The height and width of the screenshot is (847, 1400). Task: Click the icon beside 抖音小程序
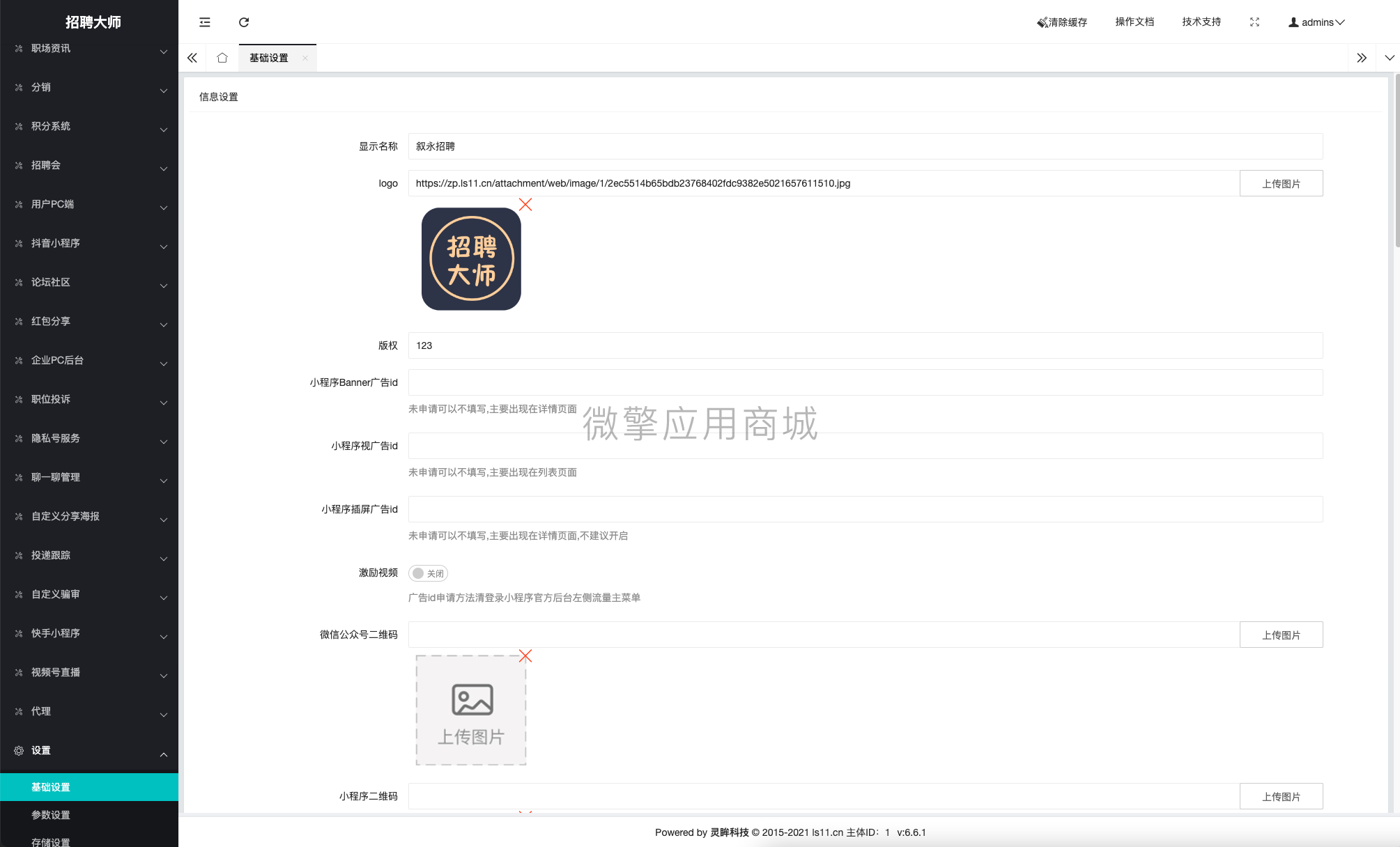pyautogui.click(x=19, y=243)
